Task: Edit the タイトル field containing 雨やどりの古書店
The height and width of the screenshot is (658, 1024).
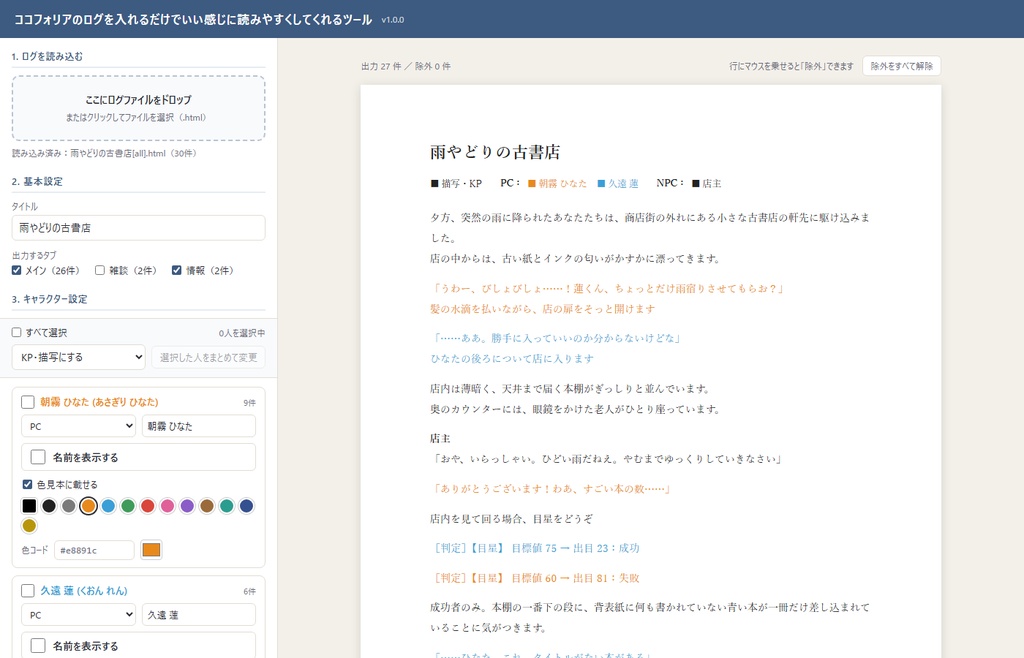Action: tap(138, 228)
